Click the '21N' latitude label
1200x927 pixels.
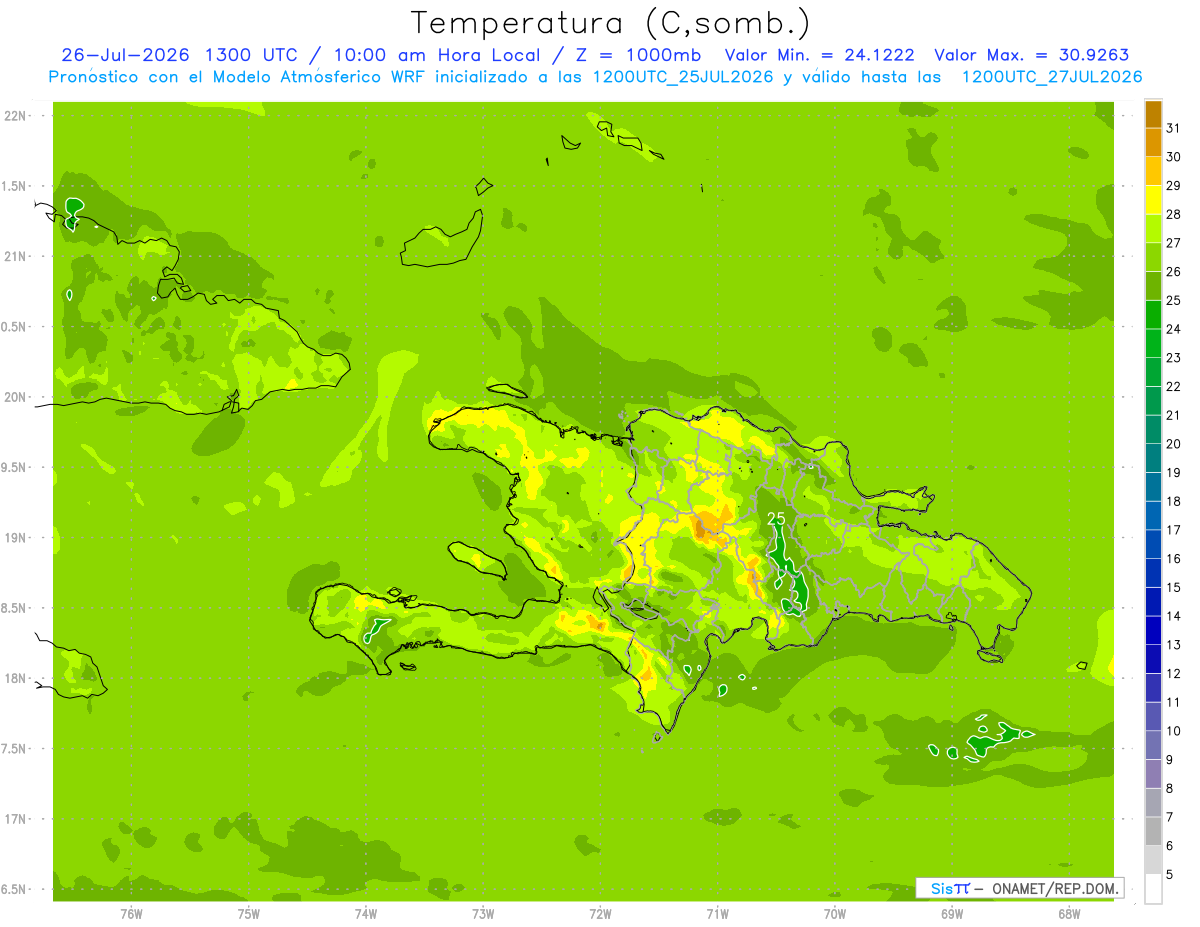coord(16,257)
